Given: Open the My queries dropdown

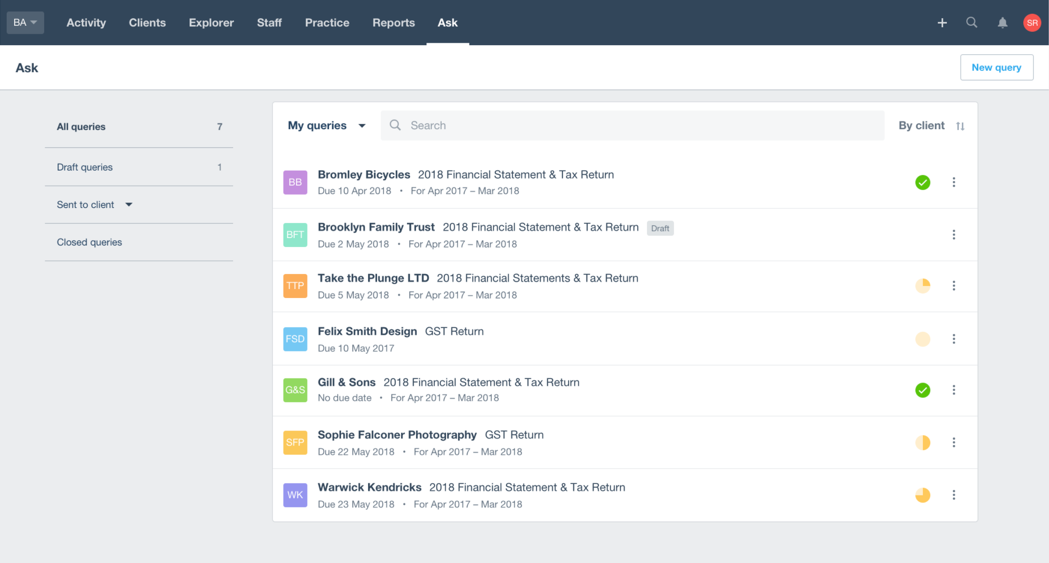Looking at the screenshot, I should click(x=326, y=126).
